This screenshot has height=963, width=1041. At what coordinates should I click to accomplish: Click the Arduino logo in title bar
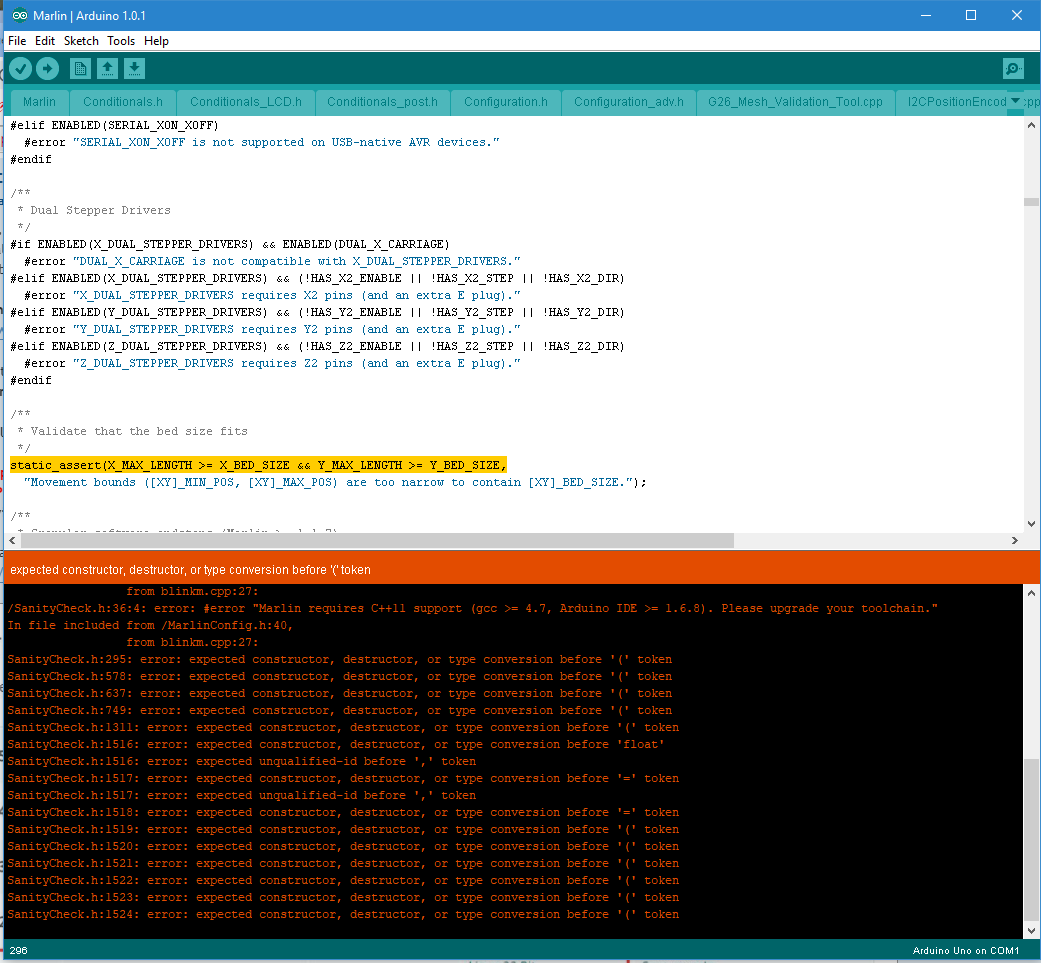20,15
